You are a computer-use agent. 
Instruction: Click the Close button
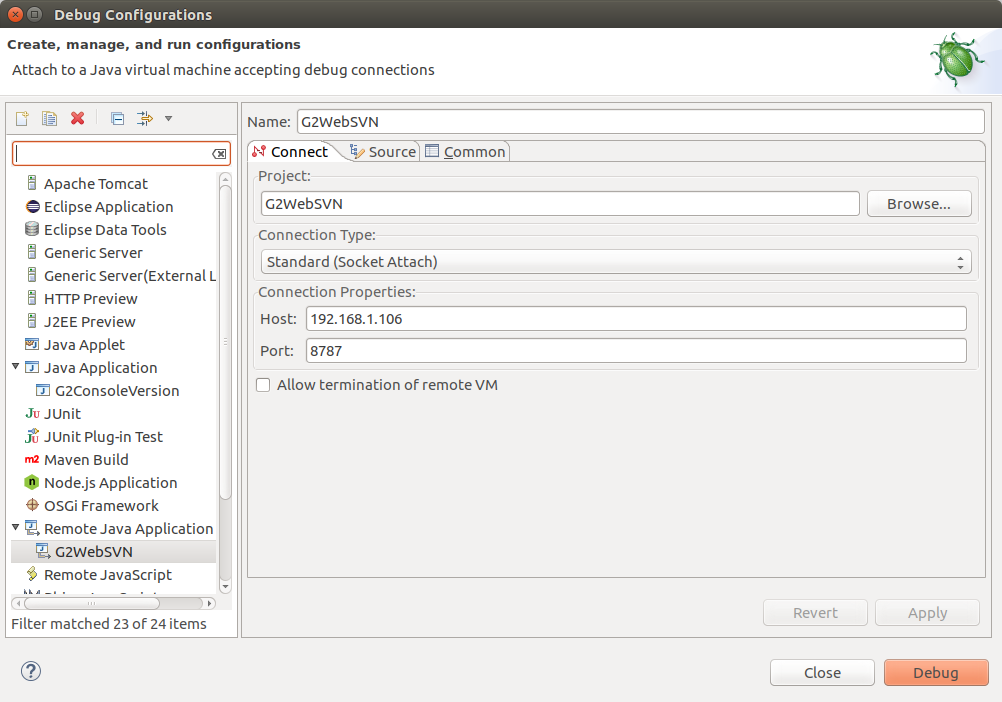tap(822, 673)
